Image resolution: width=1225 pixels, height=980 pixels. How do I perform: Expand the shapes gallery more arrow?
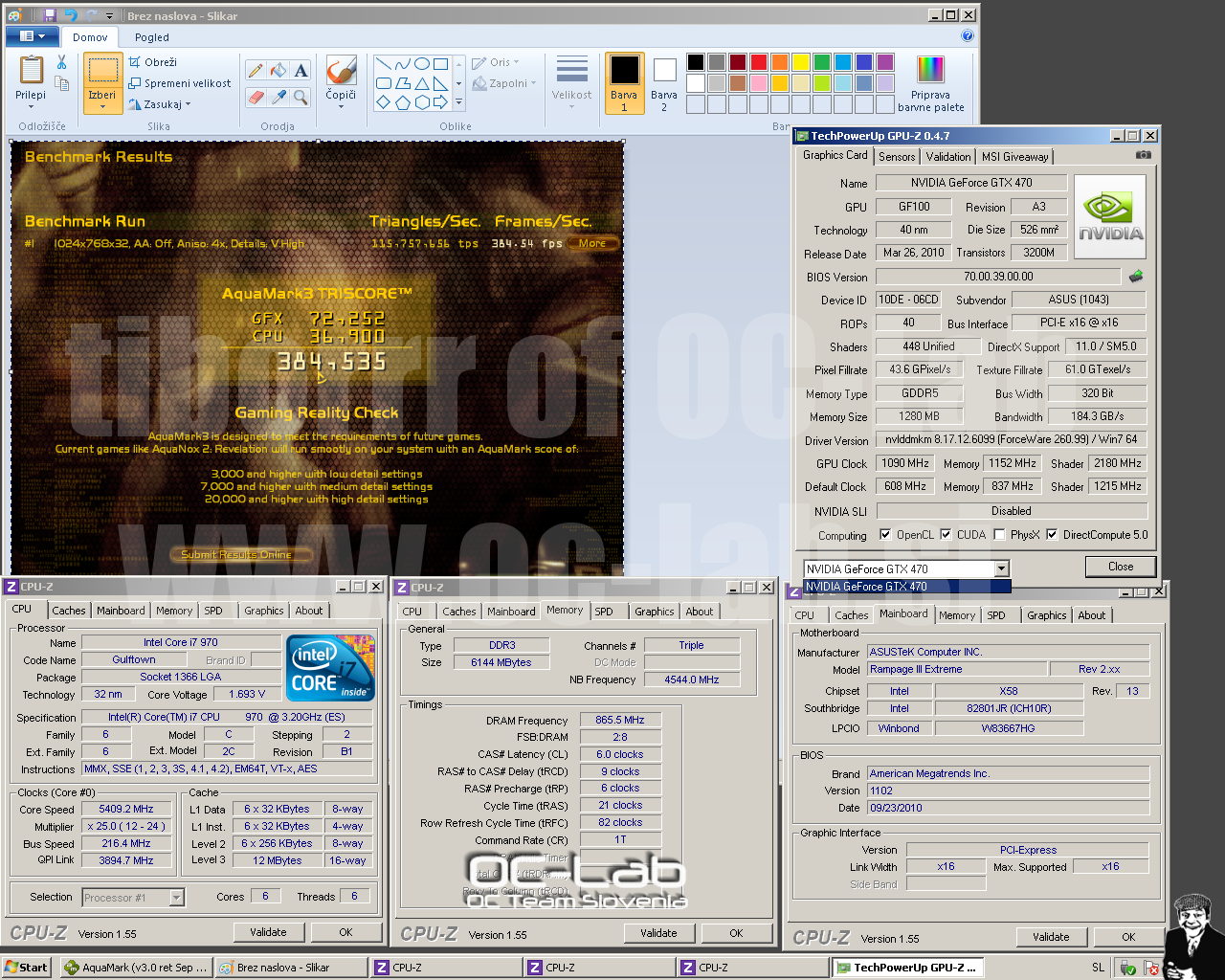[x=458, y=102]
